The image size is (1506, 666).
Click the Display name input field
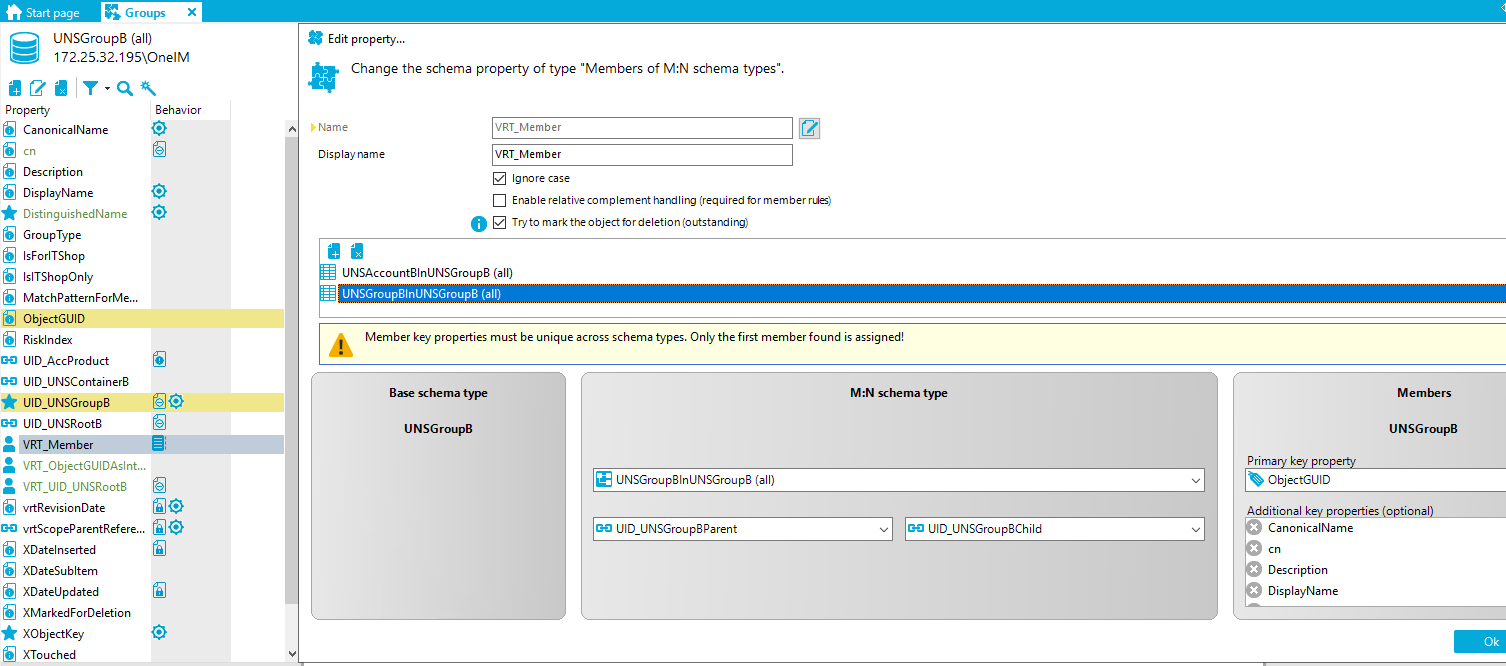tap(642, 155)
